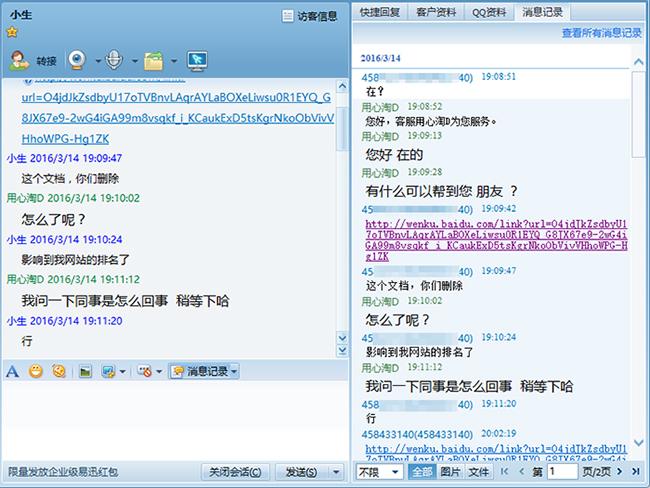Image resolution: width=650 pixels, height=488 pixels.
Task: Click the remote desktop monitor icon
Action: 197,60
